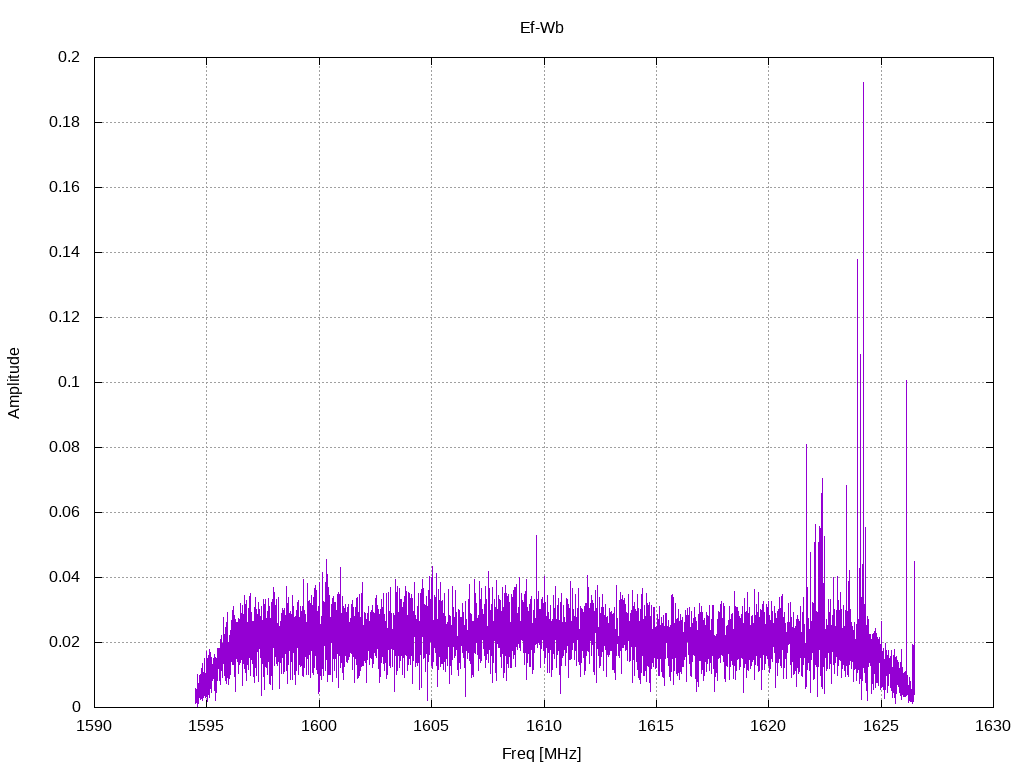This screenshot has width=1024, height=768.
Task: Click the x-axis tick label 1590
Action: pos(94,726)
